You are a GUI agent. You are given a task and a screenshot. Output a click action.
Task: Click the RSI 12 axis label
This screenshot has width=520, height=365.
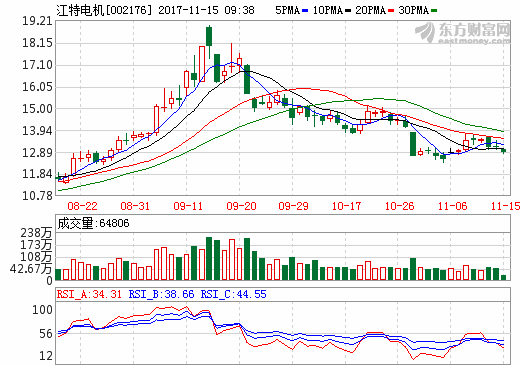(46, 356)
